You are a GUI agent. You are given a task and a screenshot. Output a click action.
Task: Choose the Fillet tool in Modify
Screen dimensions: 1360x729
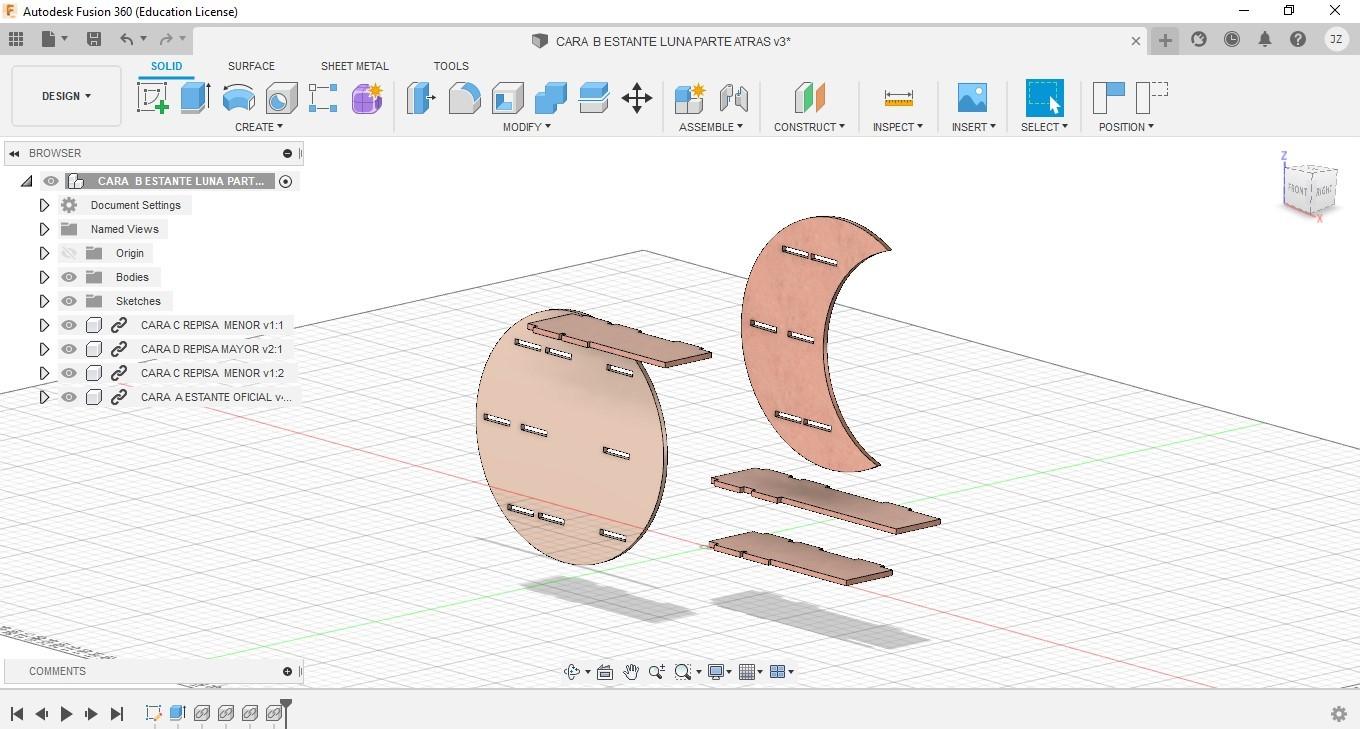click(464, 98)
